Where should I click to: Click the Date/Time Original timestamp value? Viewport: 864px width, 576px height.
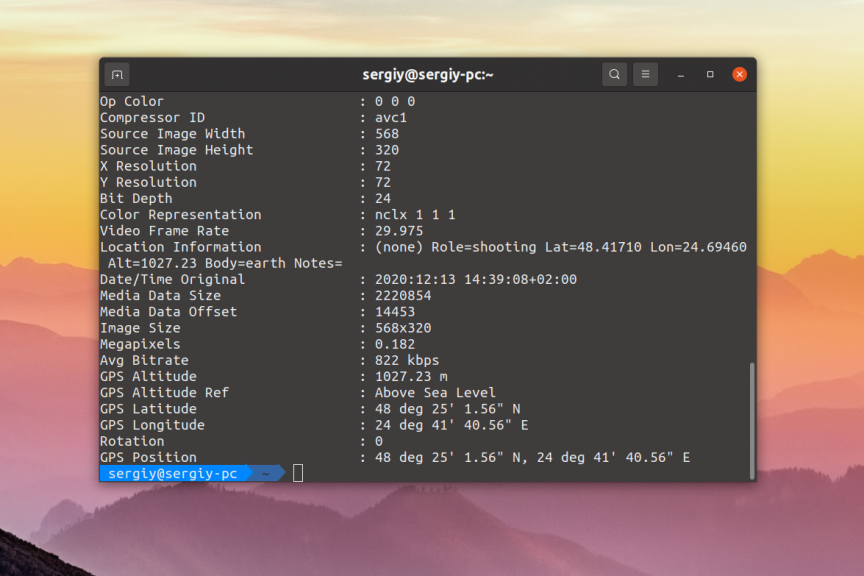(x=475, y=279)
